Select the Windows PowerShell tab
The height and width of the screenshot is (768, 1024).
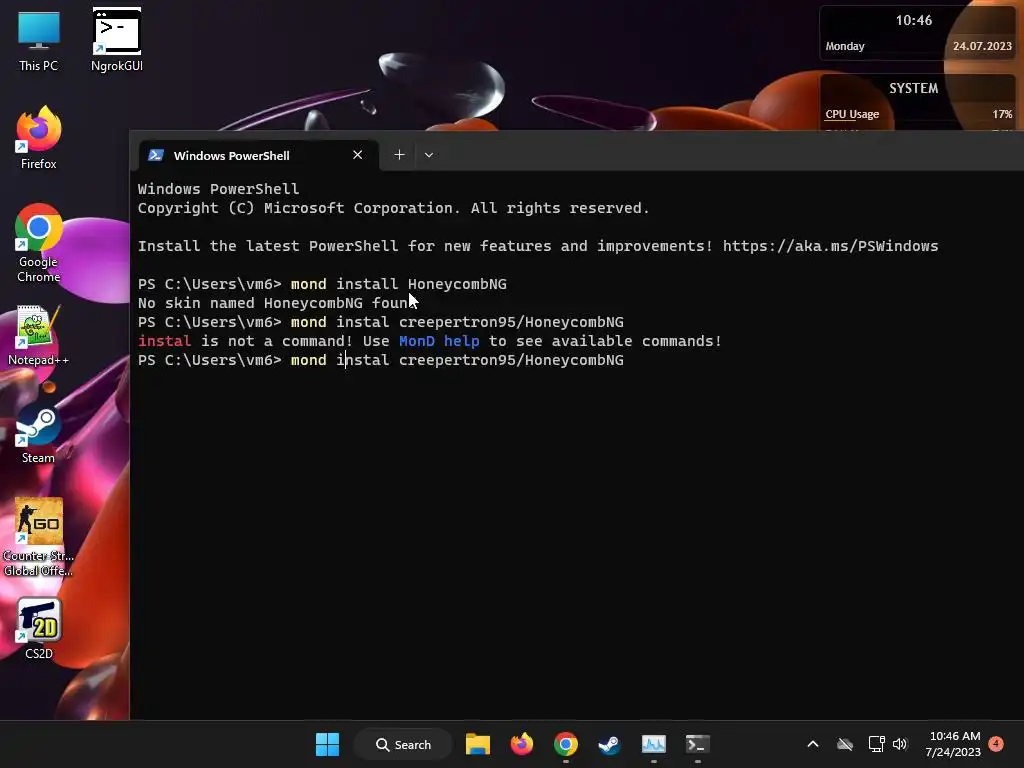point(259,155)
